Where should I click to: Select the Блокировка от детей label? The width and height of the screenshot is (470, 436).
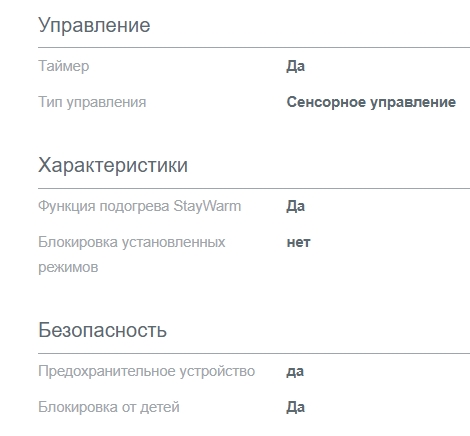pyautogui.click(x=109, y=407)
